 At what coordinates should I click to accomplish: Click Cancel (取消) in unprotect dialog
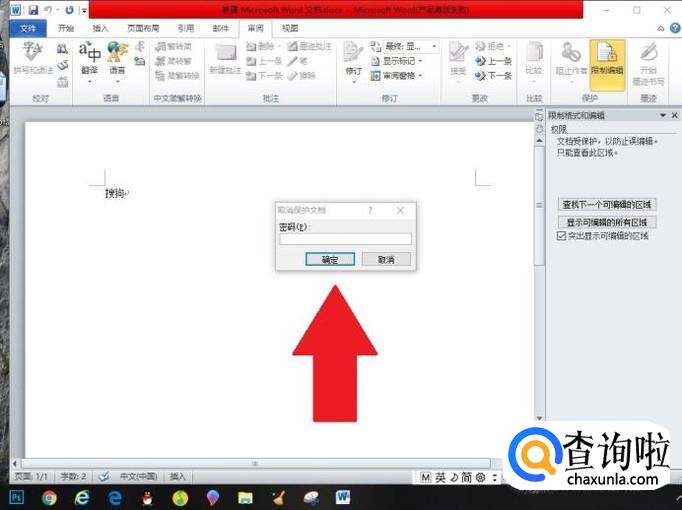coord(386,260)
